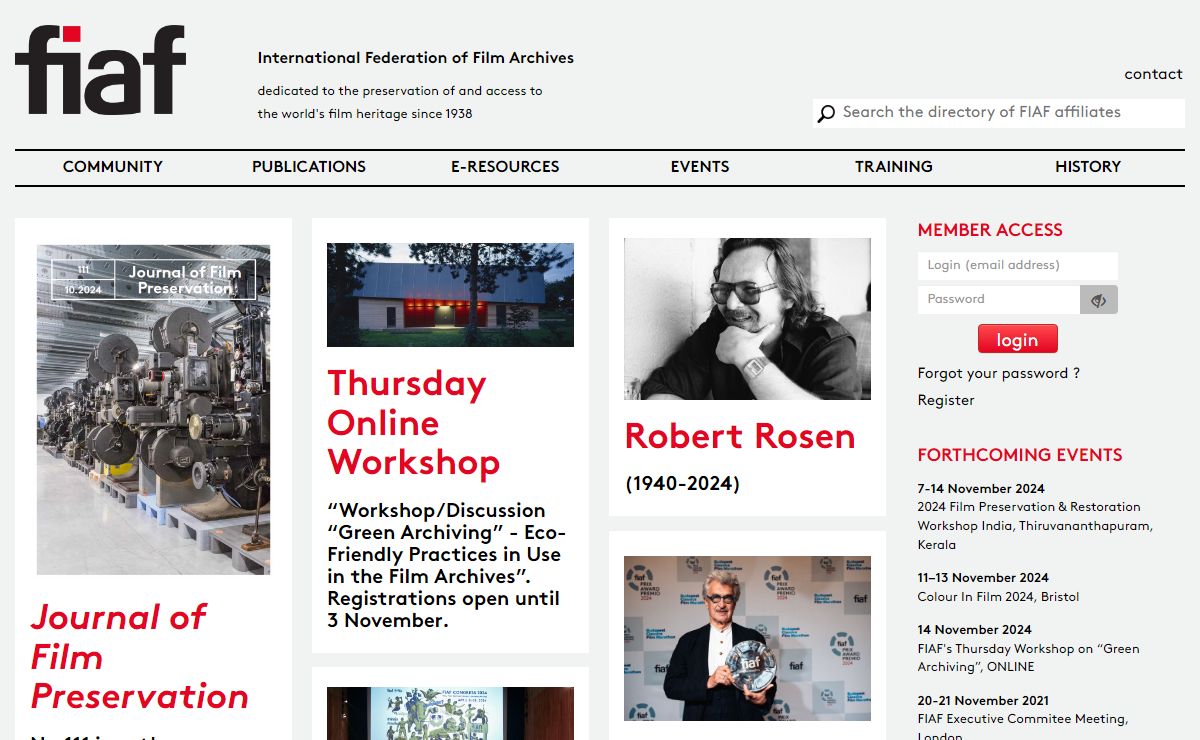The image size is (1200, 740).
Task: Click the red login button
Action: pyautogui.click(x=1017, y=339)
